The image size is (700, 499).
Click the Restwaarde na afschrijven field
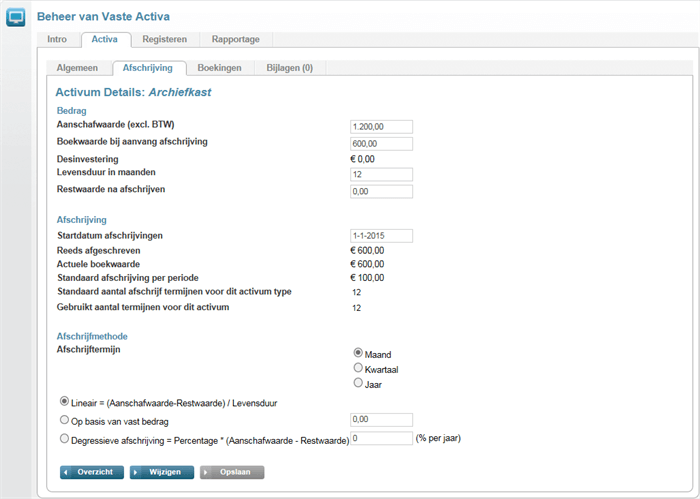[x=381, y=191]
